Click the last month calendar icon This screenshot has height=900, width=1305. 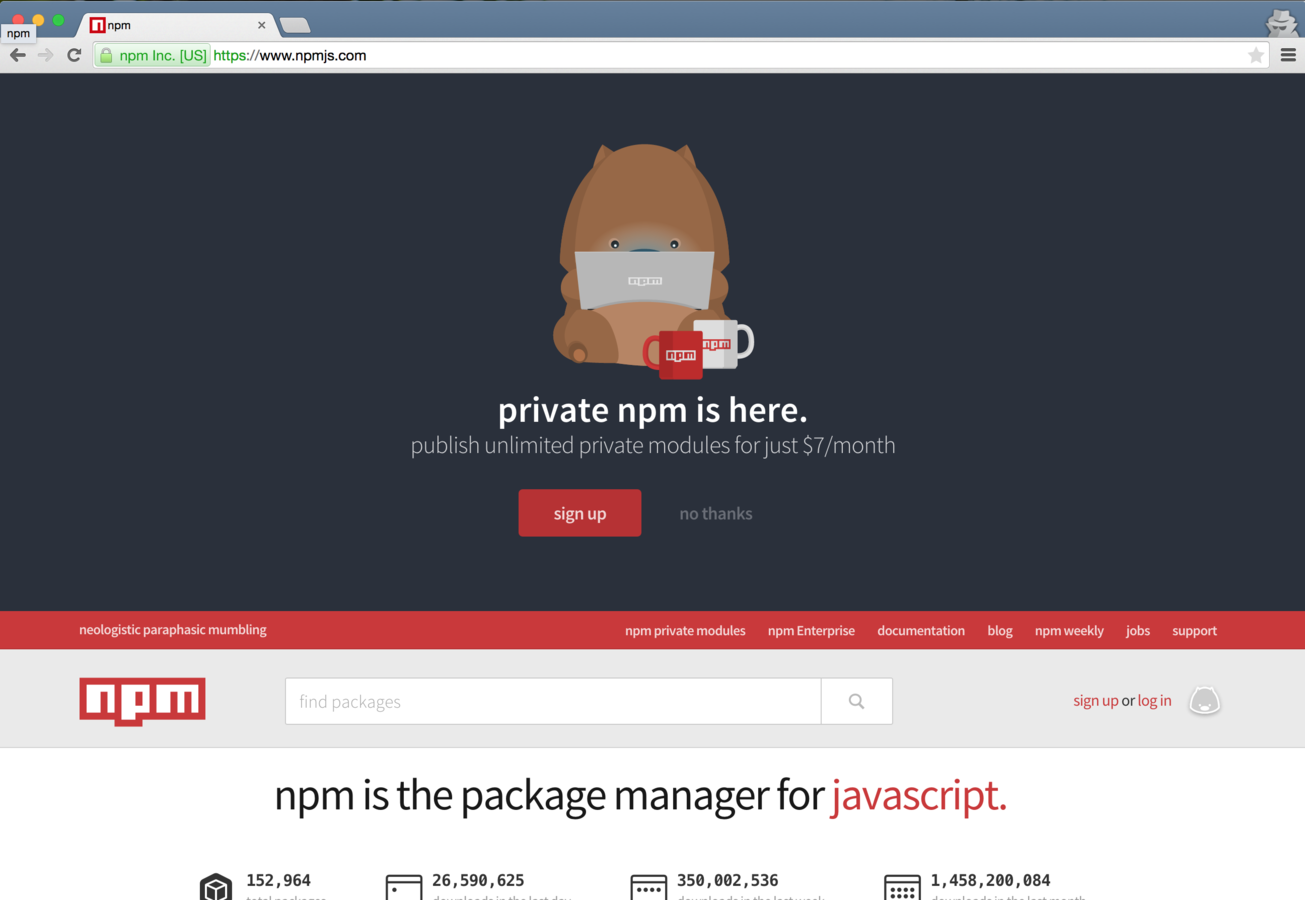pyautogui.click(x=902, y=887)
